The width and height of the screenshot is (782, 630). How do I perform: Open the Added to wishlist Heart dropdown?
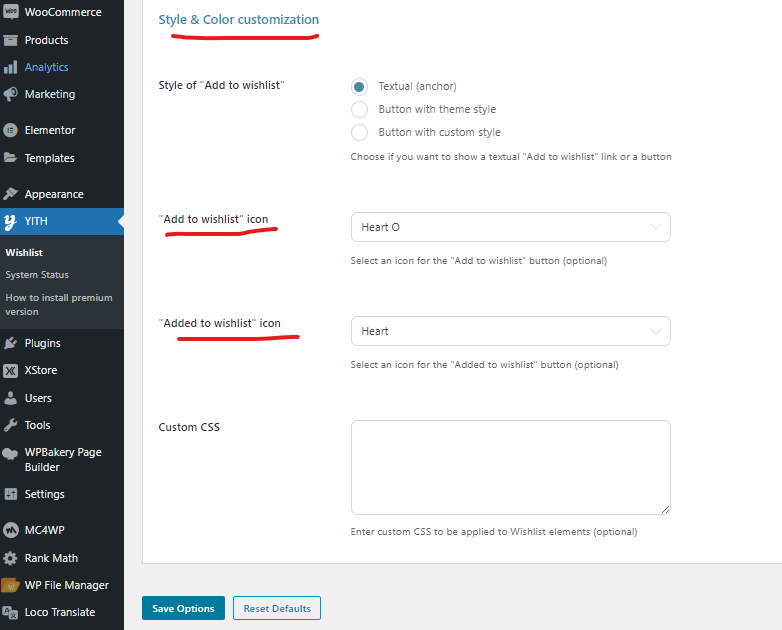511,331
